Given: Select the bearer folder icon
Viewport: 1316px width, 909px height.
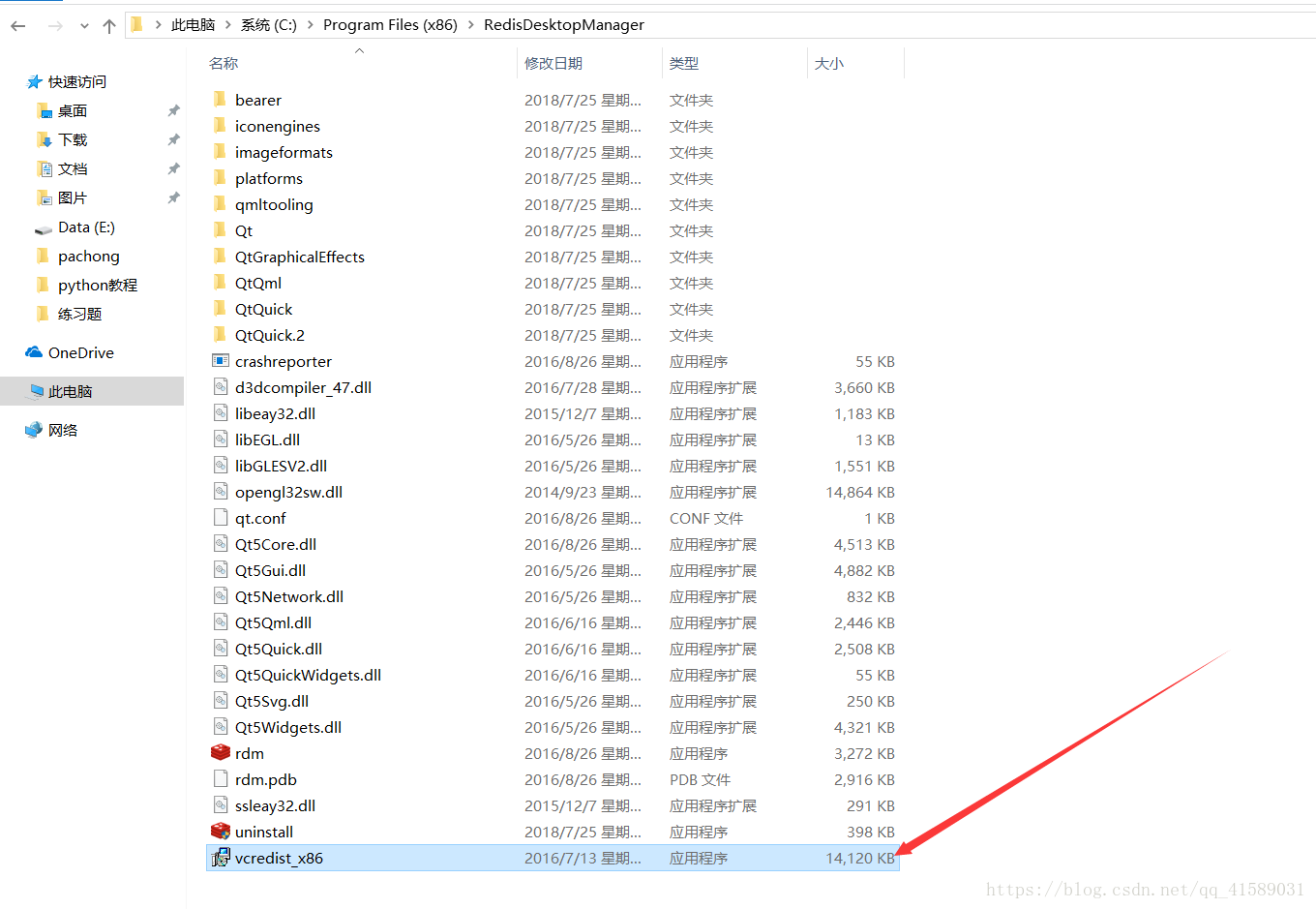Looking at the screenshot, I should 220,99.
